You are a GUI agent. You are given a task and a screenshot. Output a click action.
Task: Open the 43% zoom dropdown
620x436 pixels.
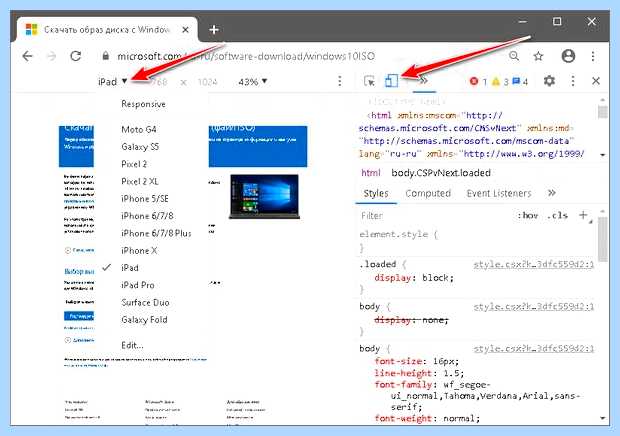click(253, 81)
